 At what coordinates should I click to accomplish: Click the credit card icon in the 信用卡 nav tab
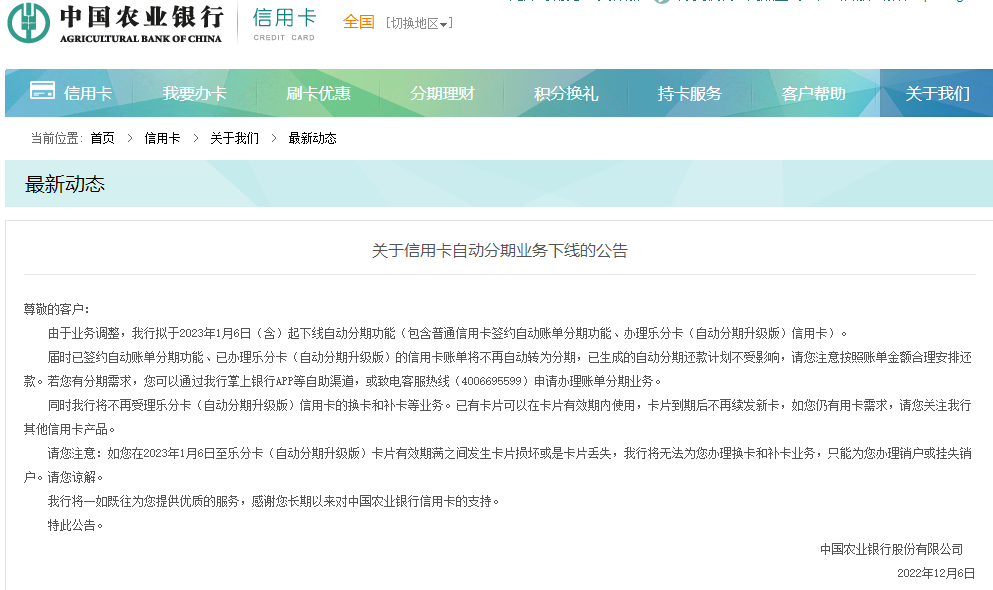click(x=42, y=91)
